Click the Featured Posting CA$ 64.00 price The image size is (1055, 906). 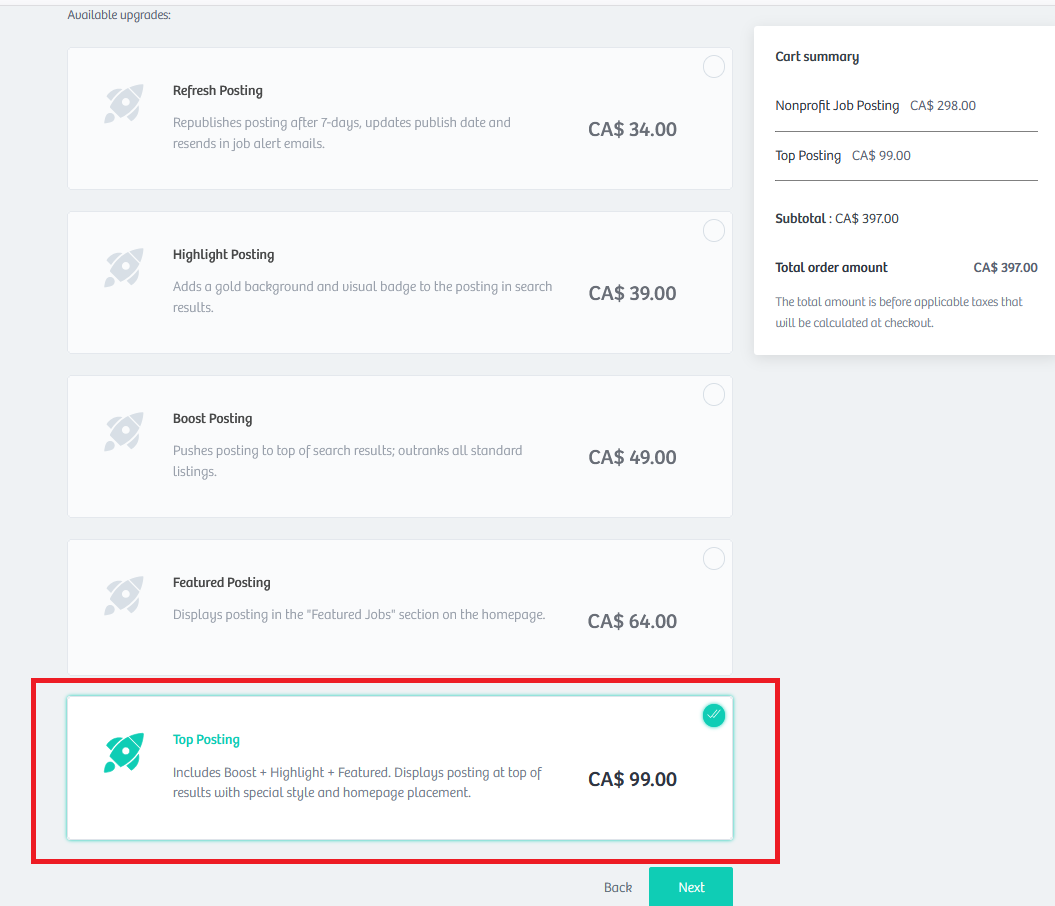click(x=632, y=621)
